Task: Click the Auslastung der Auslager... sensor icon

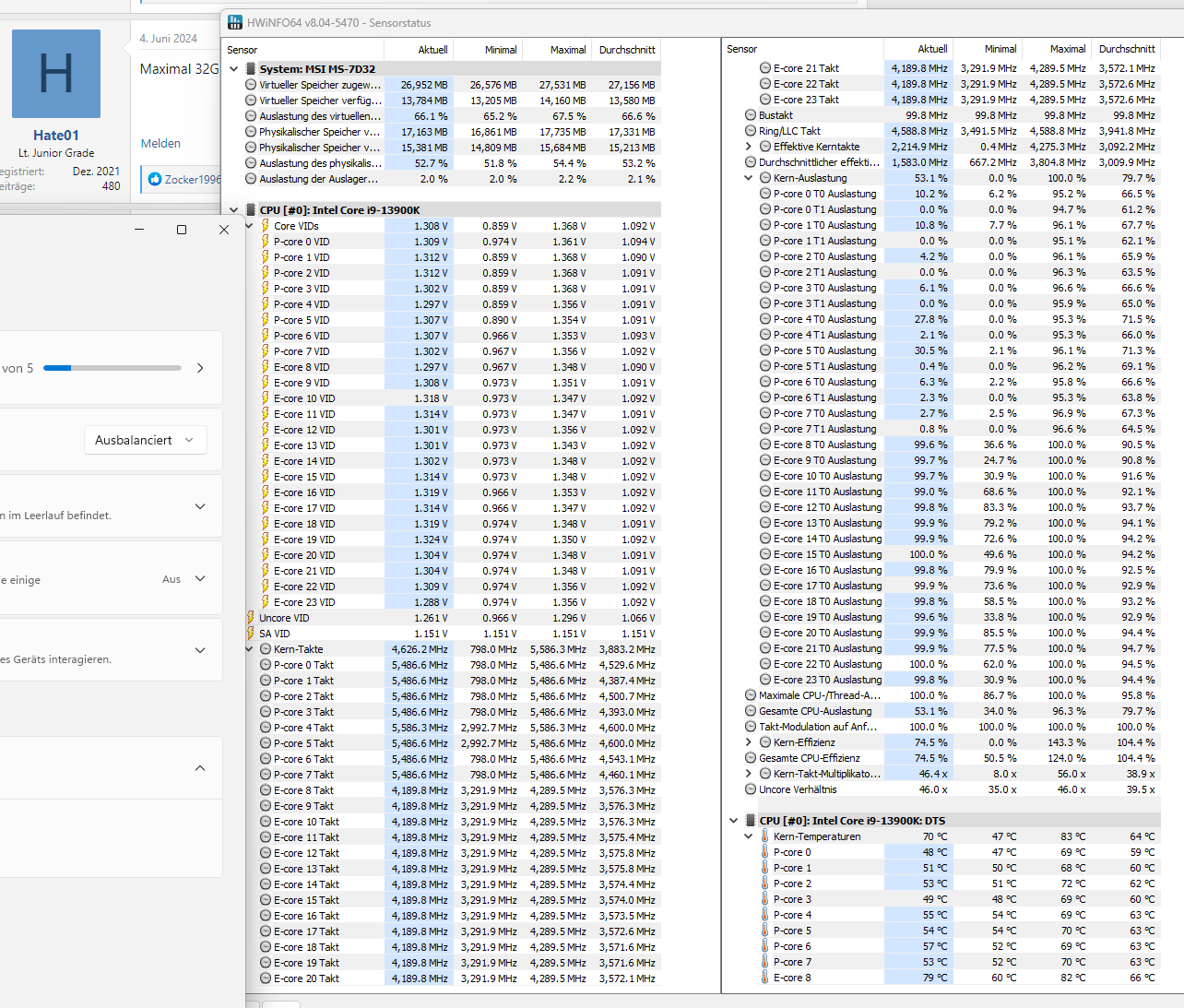Action: pyautogui.click(x=251, y=178)
